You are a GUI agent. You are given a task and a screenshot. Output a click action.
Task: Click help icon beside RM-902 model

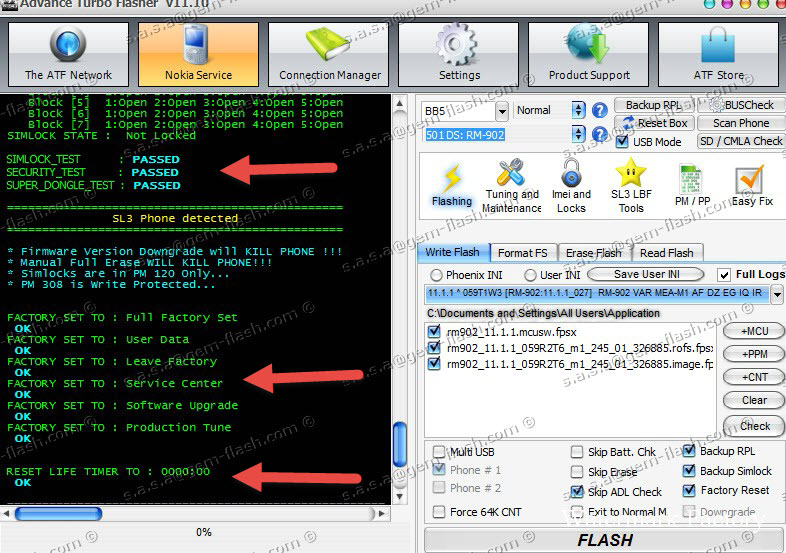[600, 134]
